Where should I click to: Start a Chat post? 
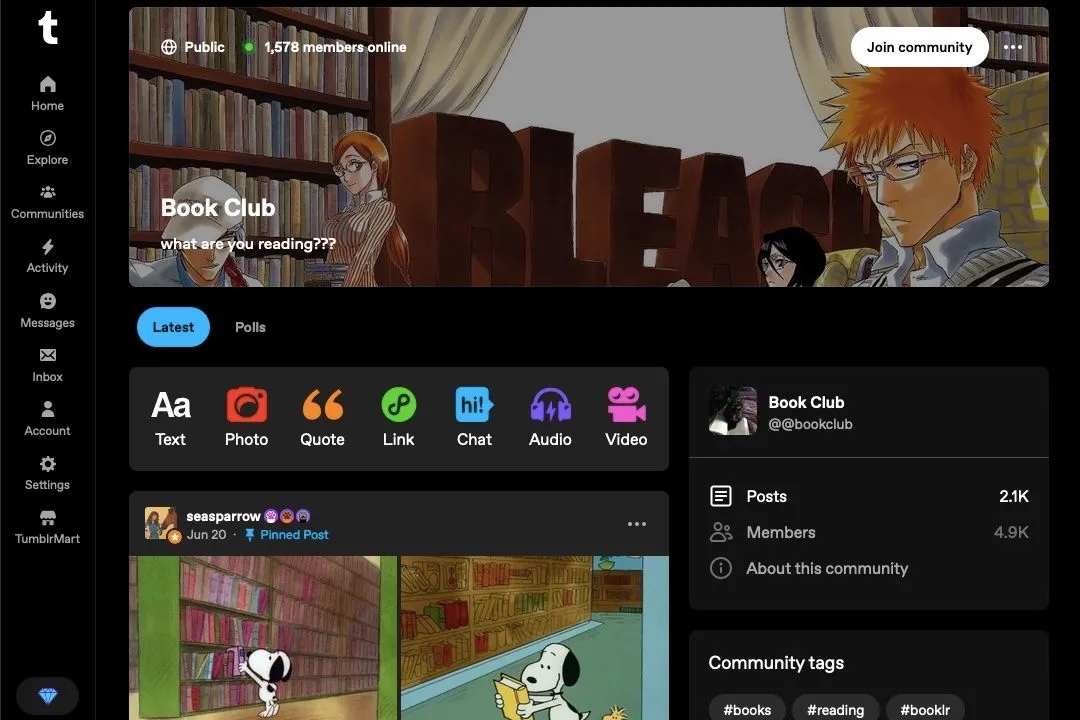point(474,415)
